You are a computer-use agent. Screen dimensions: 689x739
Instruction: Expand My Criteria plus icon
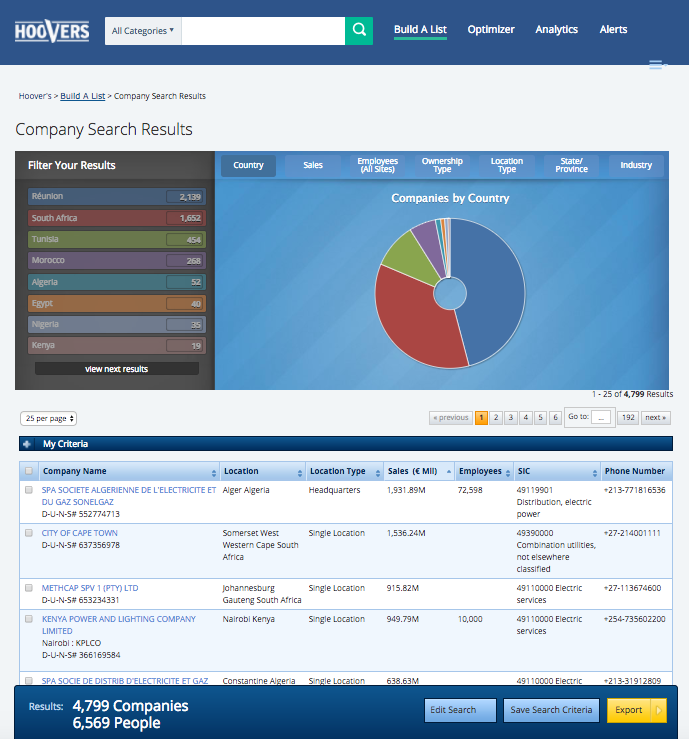[x=27, y=444]
